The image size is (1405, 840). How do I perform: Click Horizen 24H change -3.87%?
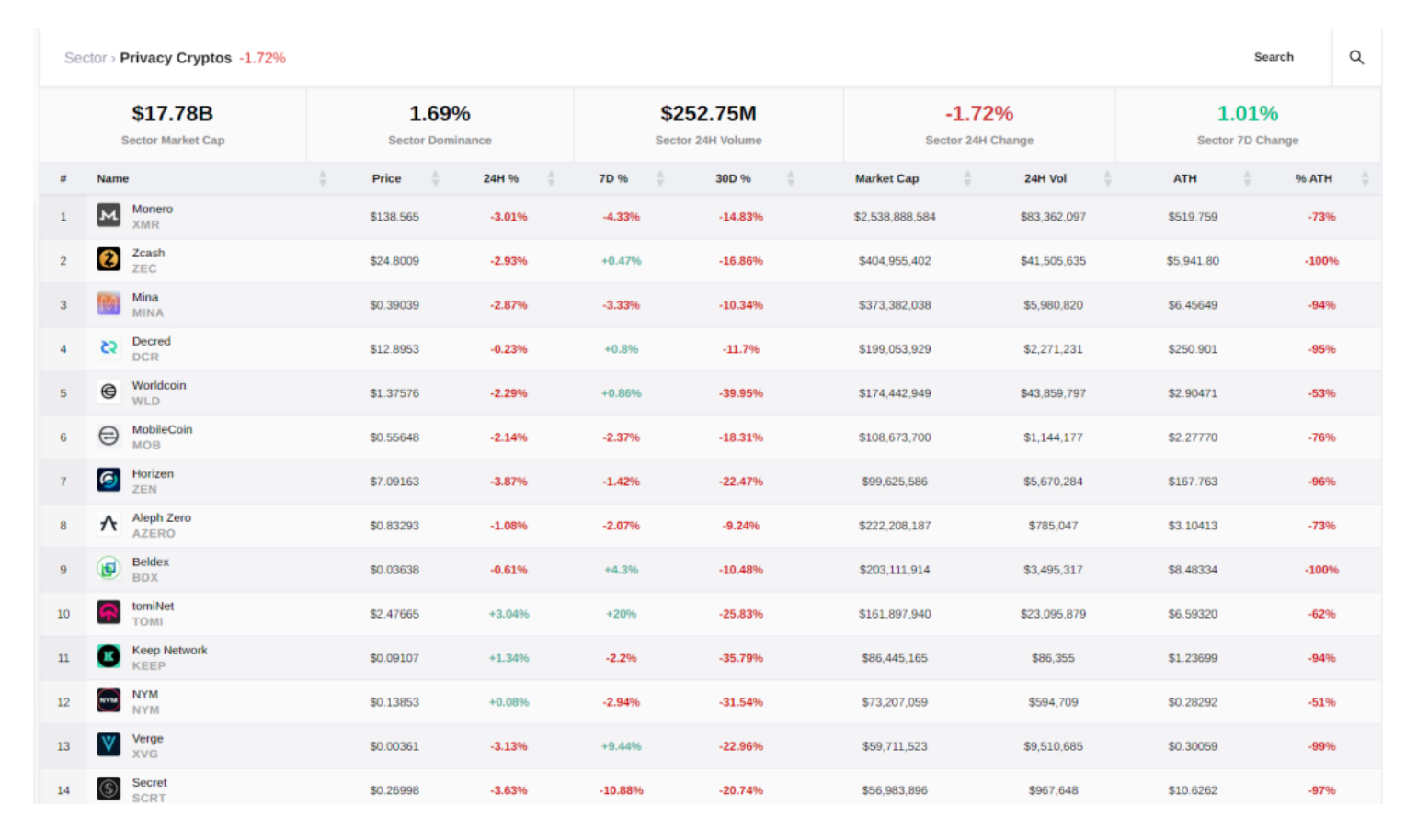pos(508,482)
